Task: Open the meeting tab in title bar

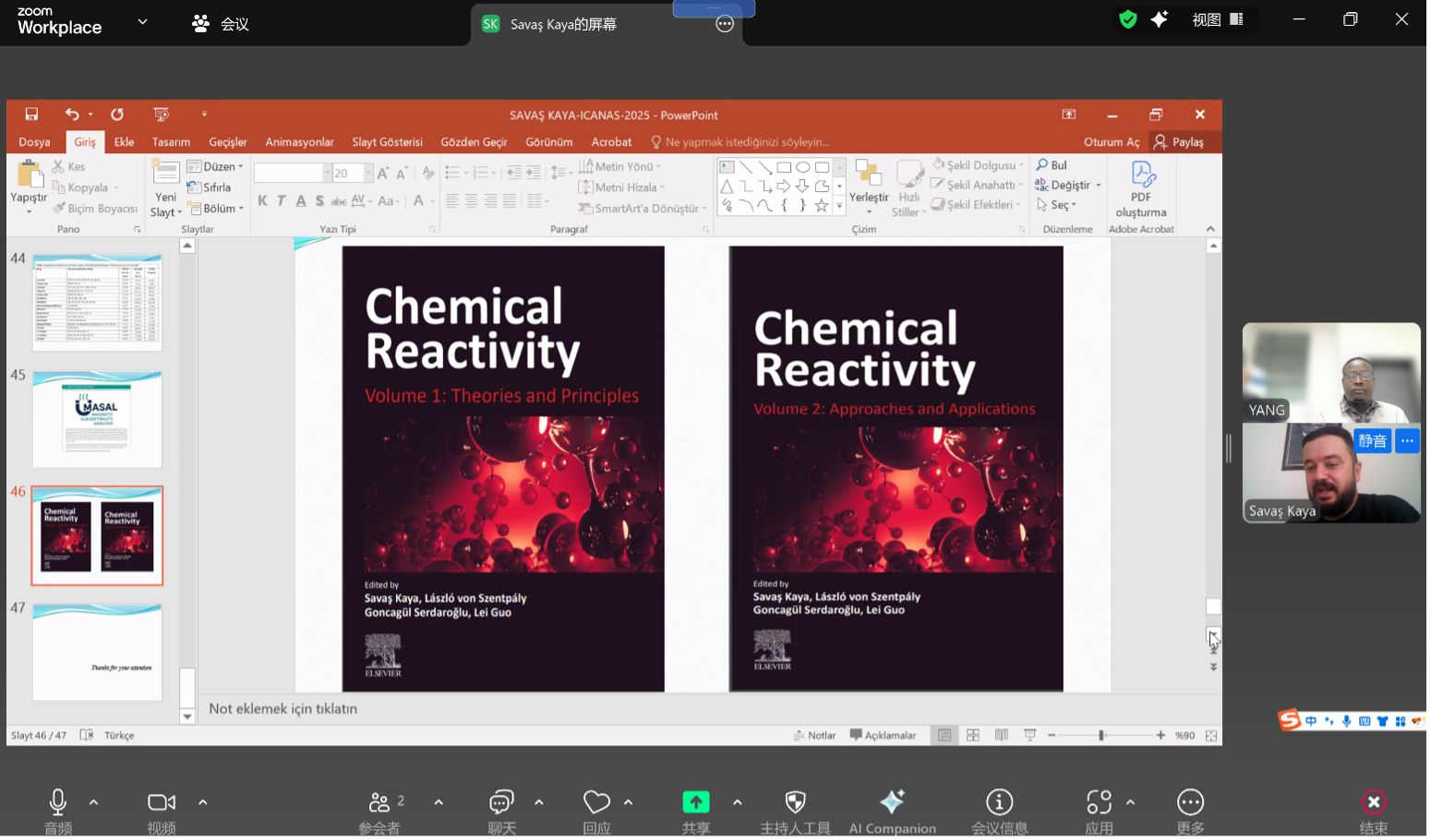Action: coord(221,24)
